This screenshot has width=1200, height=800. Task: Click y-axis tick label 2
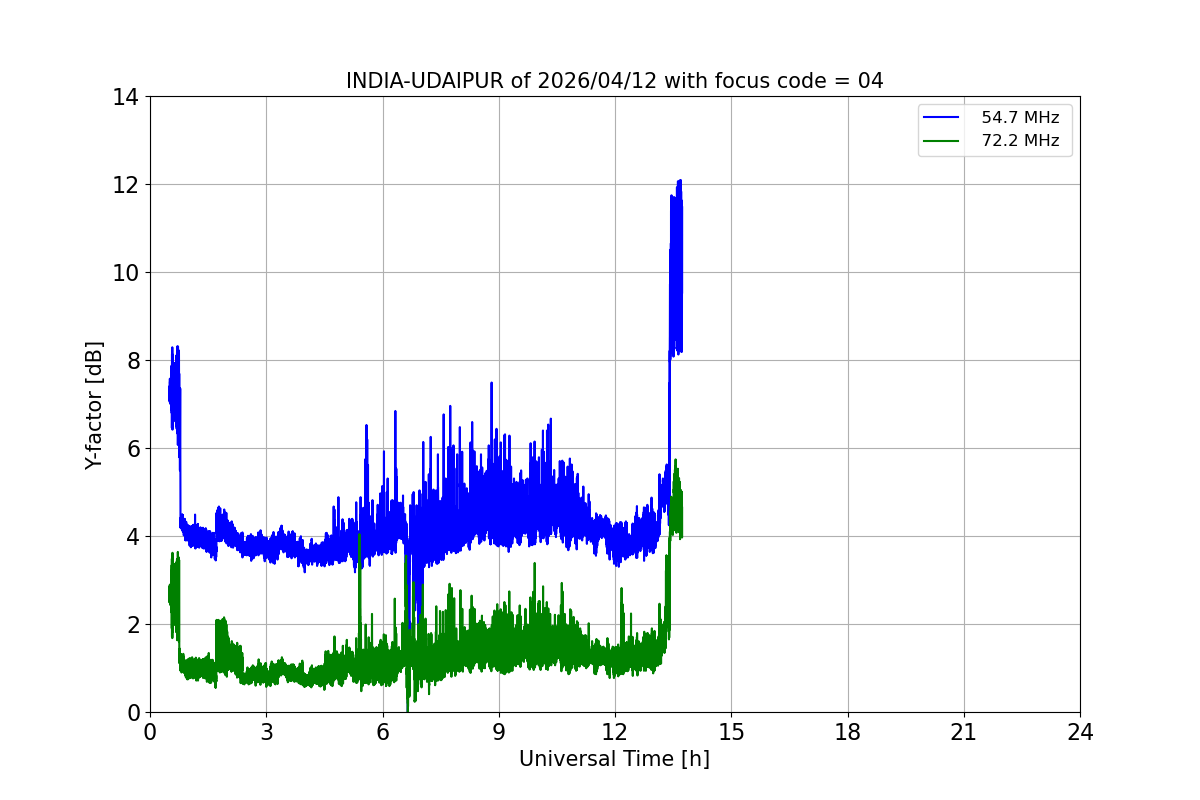point(132,625)
